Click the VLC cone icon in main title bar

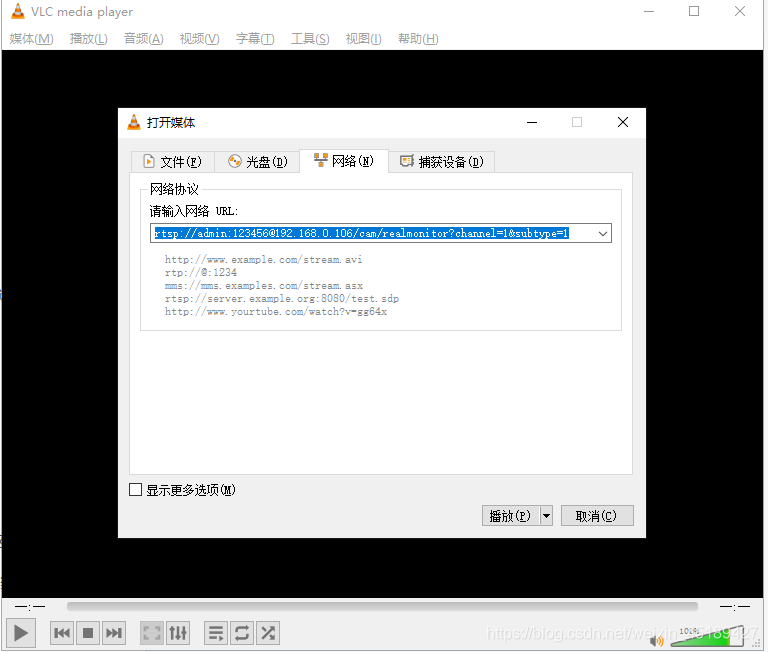[x=18, y=11]
